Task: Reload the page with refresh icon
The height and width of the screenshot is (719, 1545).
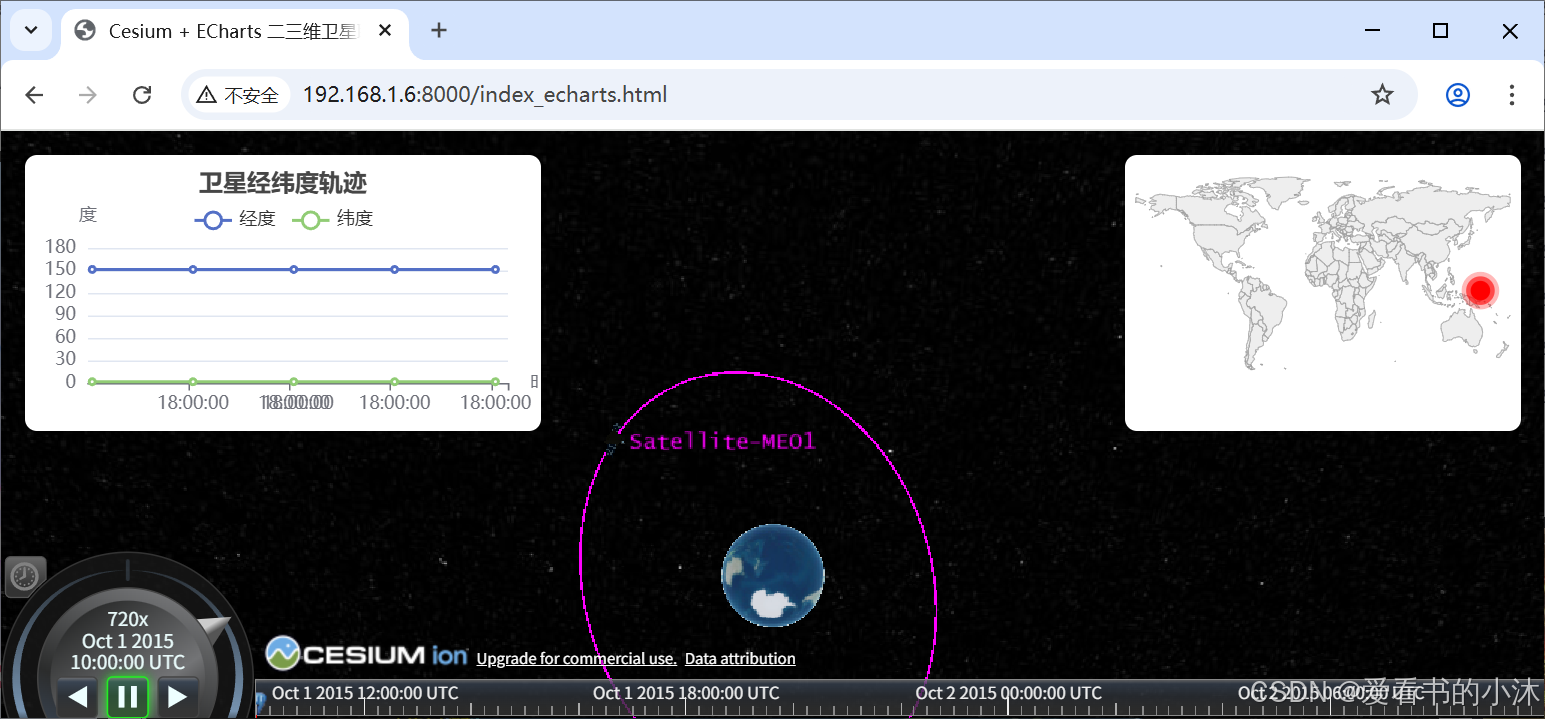Action: [x=142, y=95]
